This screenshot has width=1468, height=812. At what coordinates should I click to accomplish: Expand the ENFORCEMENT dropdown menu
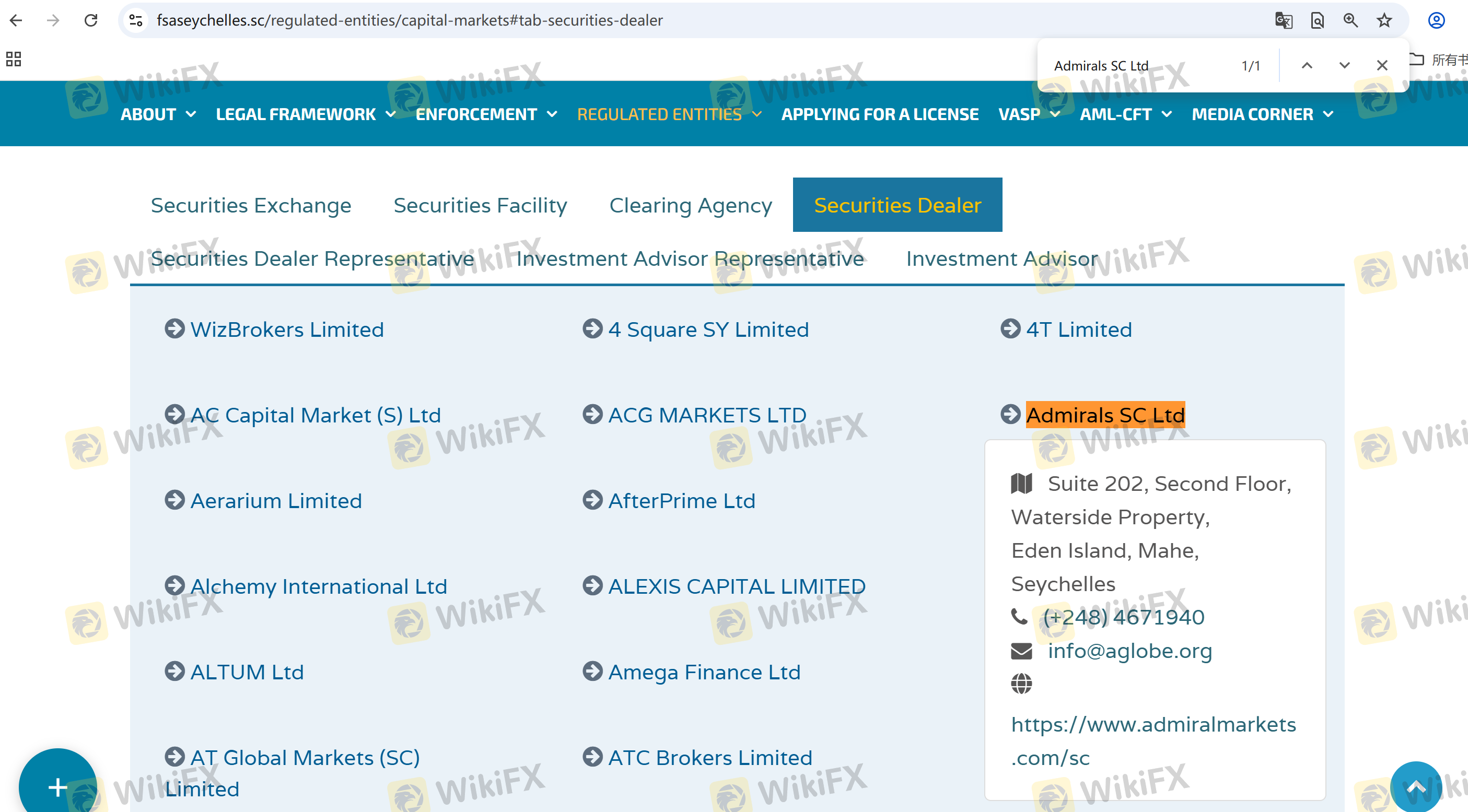click(x=487, y=114)
